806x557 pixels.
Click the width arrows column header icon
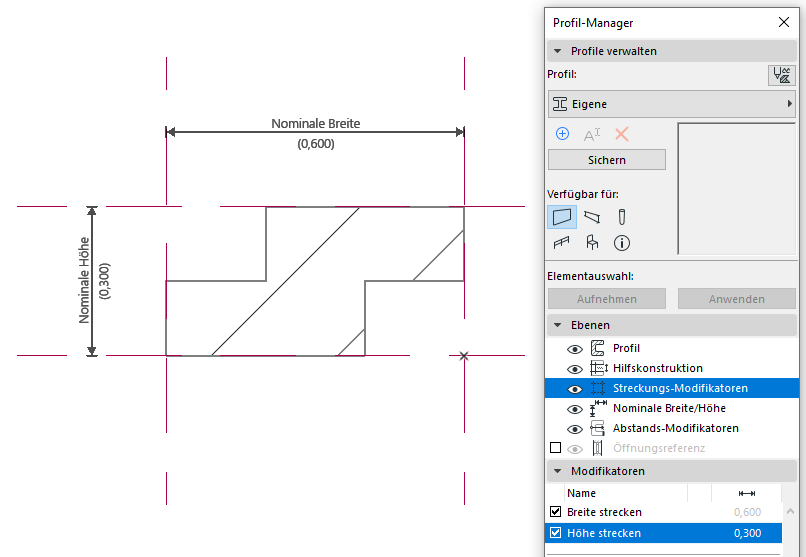[746, 493]
